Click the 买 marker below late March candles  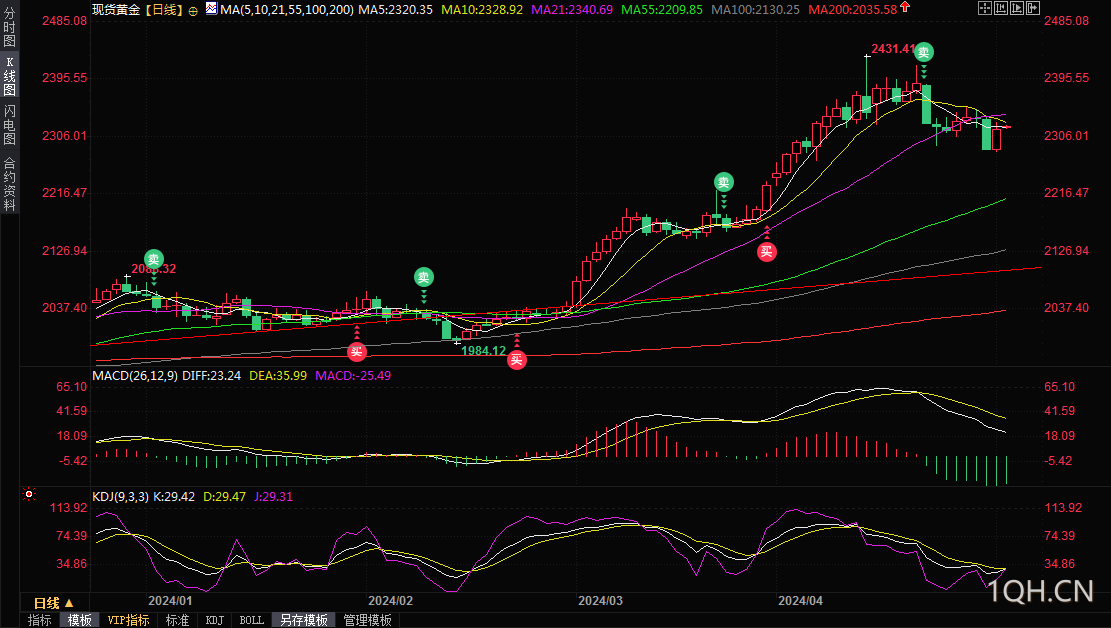[x=767, y=252]
